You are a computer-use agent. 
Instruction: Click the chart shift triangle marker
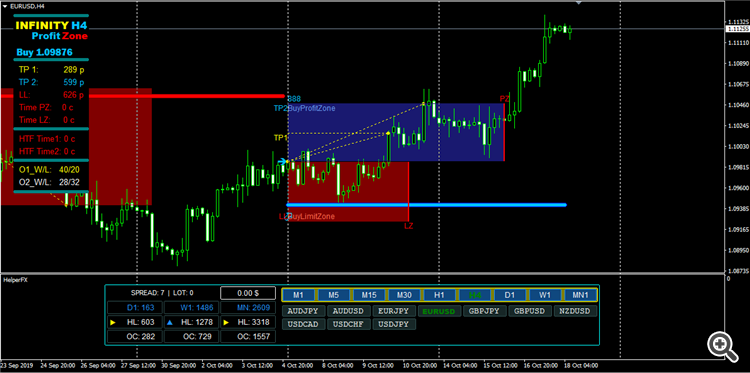click(x=578, y=3)
